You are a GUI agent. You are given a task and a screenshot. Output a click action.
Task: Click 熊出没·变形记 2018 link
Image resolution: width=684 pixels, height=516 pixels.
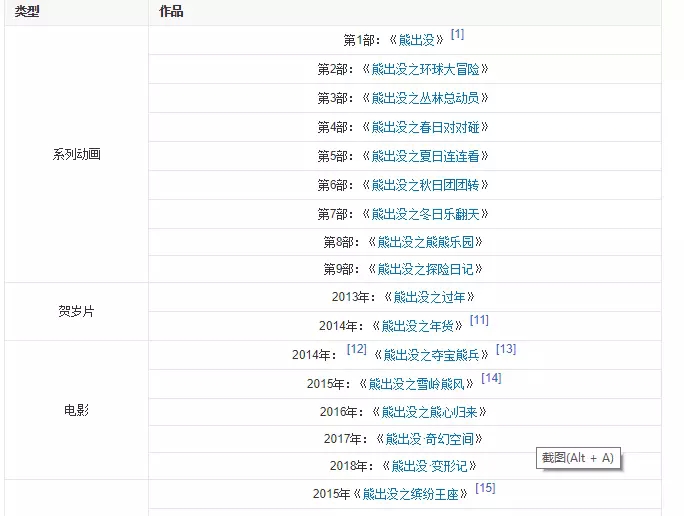tap(428, 466)
